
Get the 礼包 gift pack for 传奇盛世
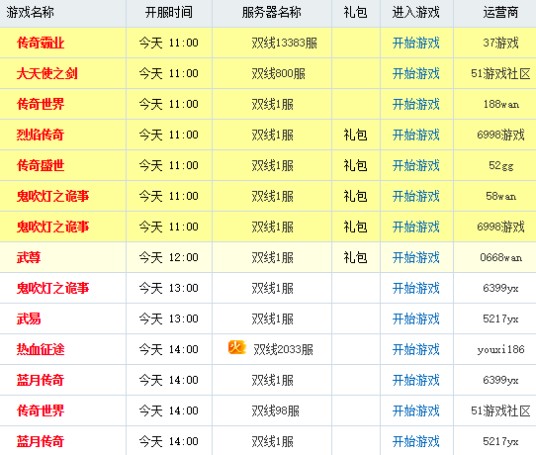point(356,166)
